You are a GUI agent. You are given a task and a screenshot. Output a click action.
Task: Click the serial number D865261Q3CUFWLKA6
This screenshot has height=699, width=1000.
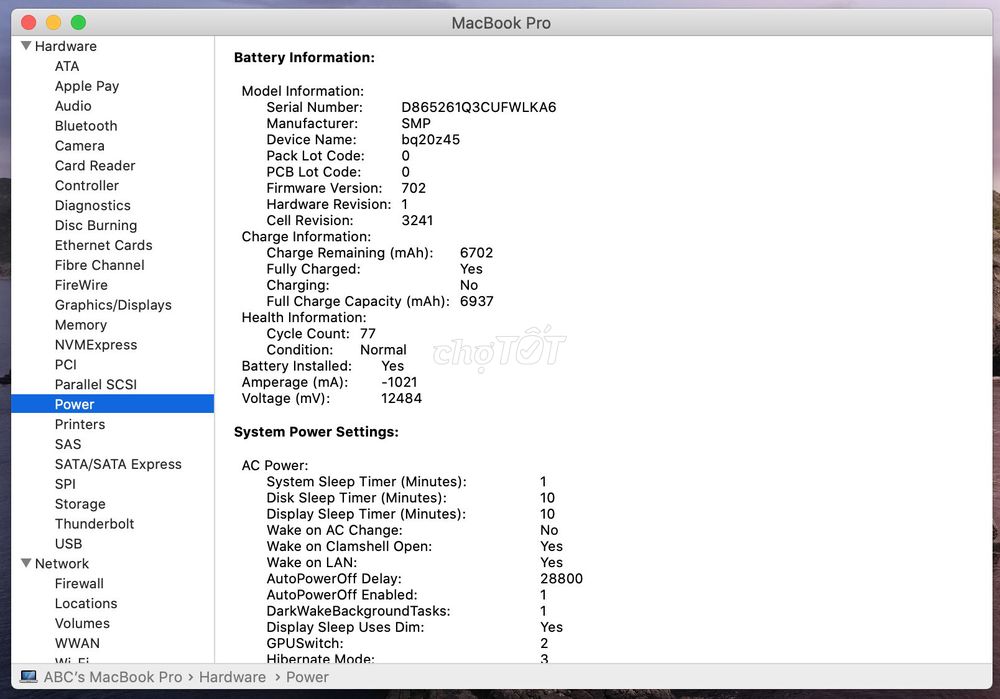click(478, 107)
